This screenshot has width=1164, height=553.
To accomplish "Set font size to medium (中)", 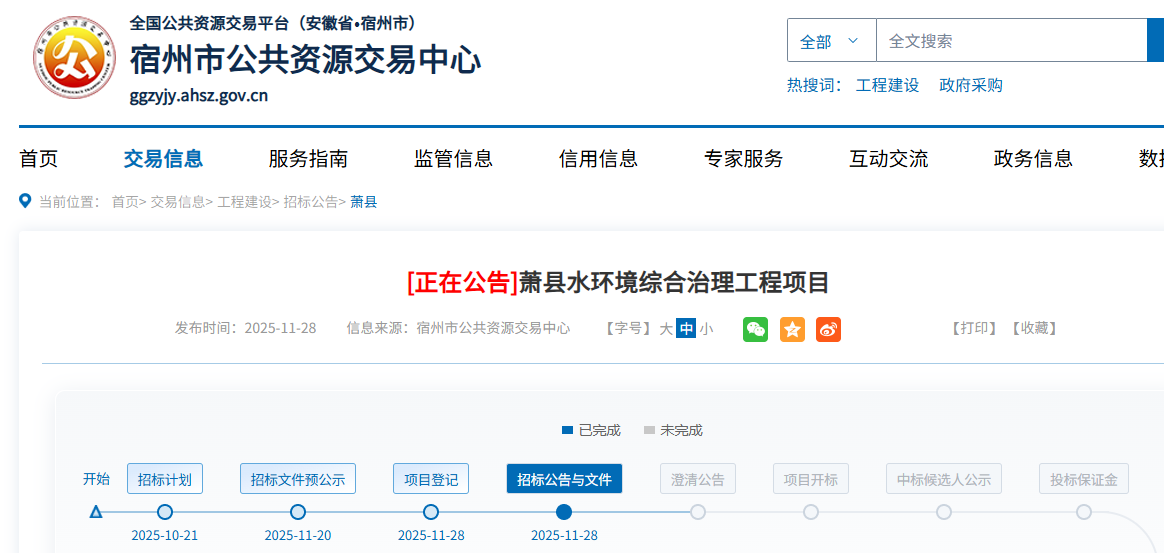I will click(x=685, y=328).
